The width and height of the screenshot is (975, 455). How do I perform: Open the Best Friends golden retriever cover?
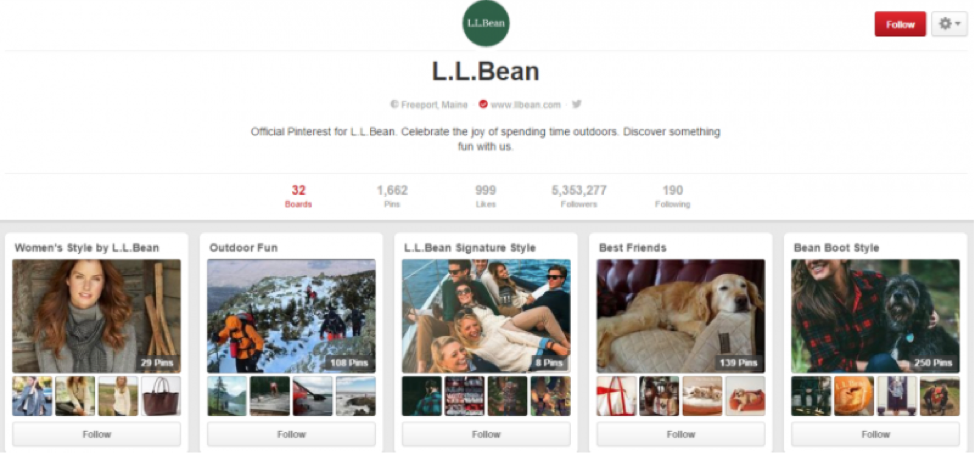point(681,316)
